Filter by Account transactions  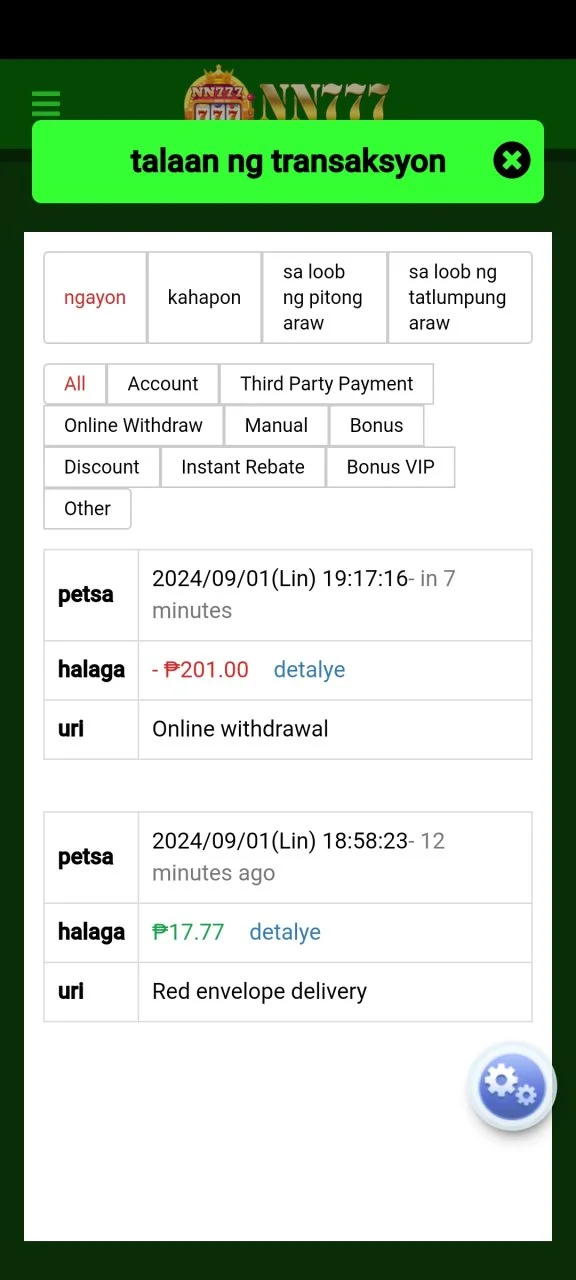[163, 384]
